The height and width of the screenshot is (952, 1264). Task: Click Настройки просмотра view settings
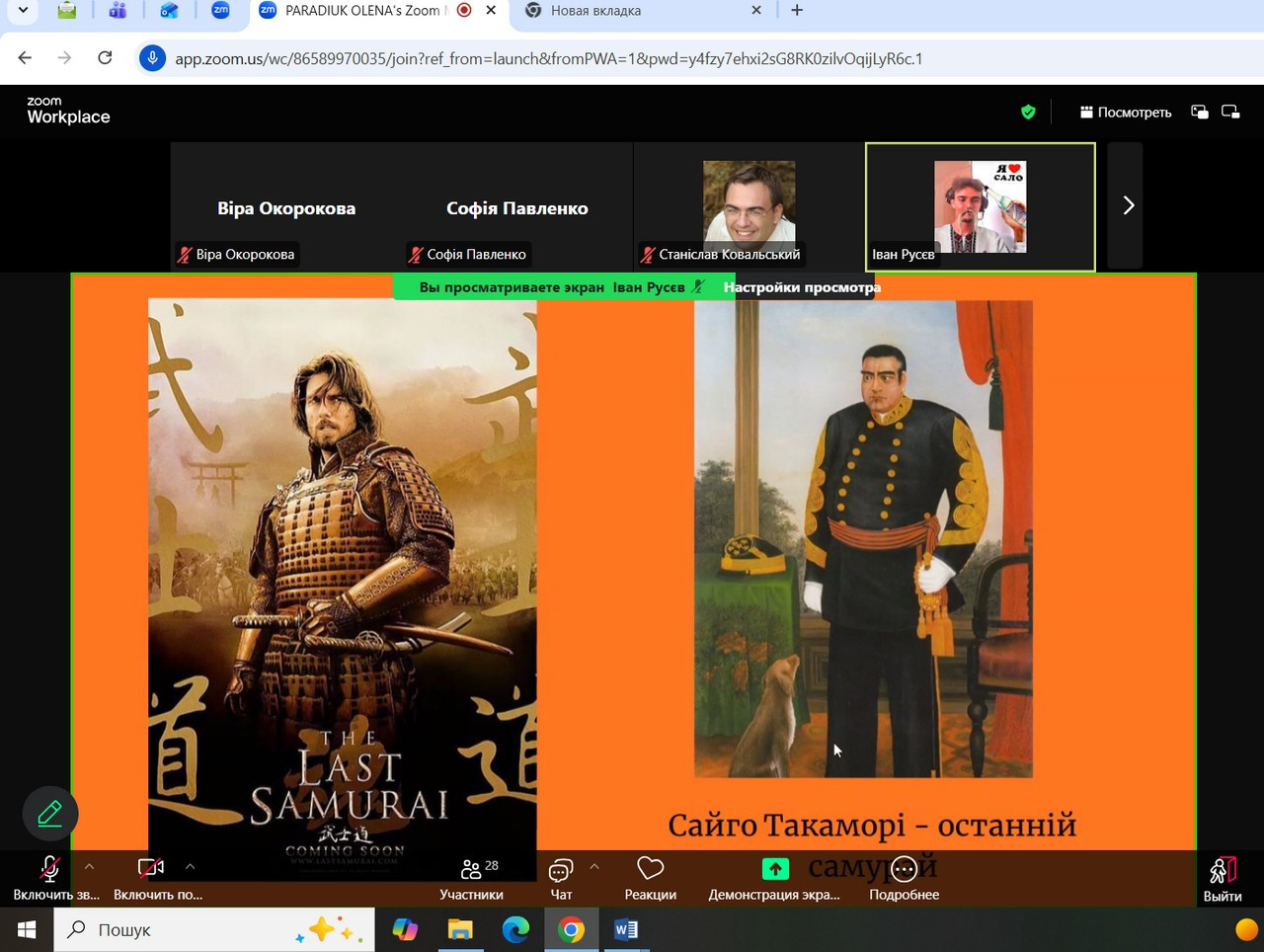click(801, 287)
